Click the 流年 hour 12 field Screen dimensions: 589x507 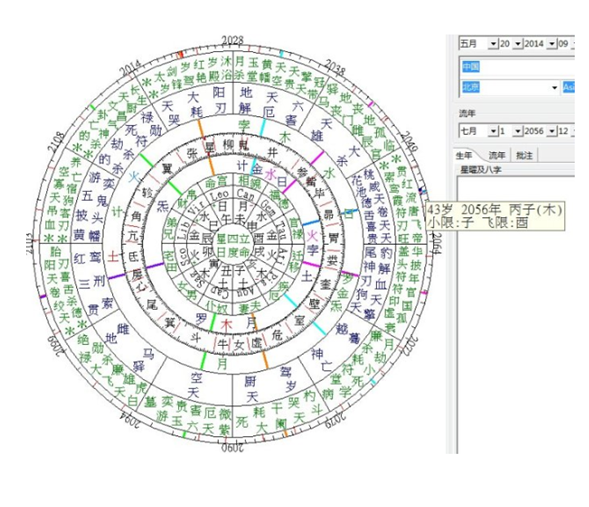pos(563,131)
